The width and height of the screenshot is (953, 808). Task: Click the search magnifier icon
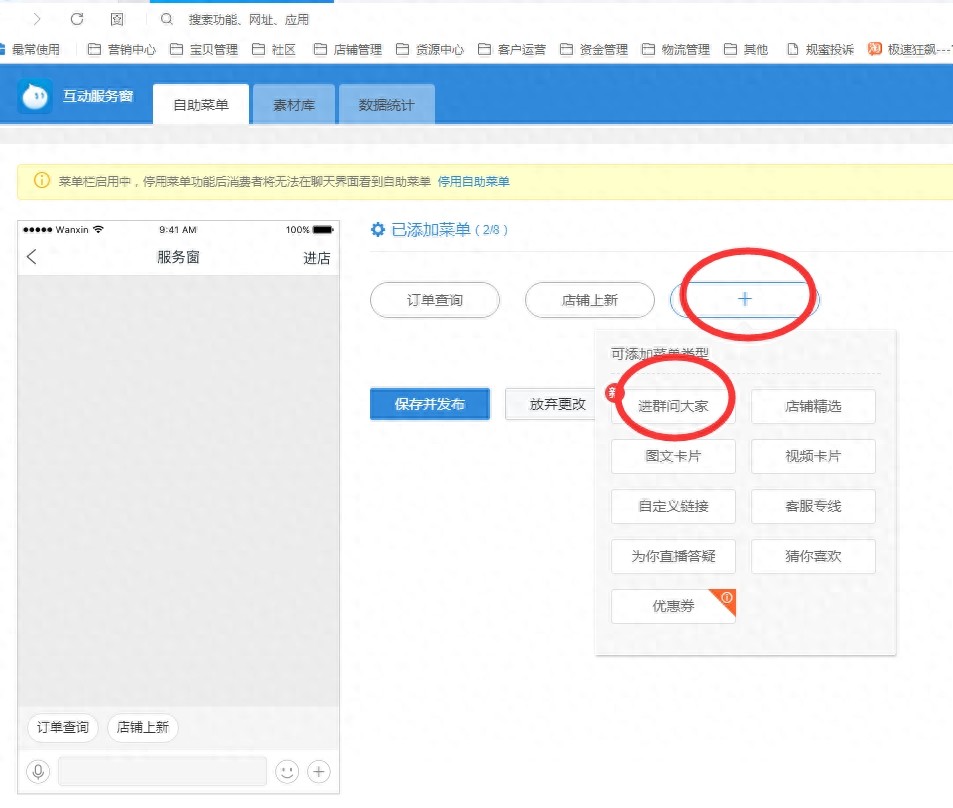click(x=166, y=18)
